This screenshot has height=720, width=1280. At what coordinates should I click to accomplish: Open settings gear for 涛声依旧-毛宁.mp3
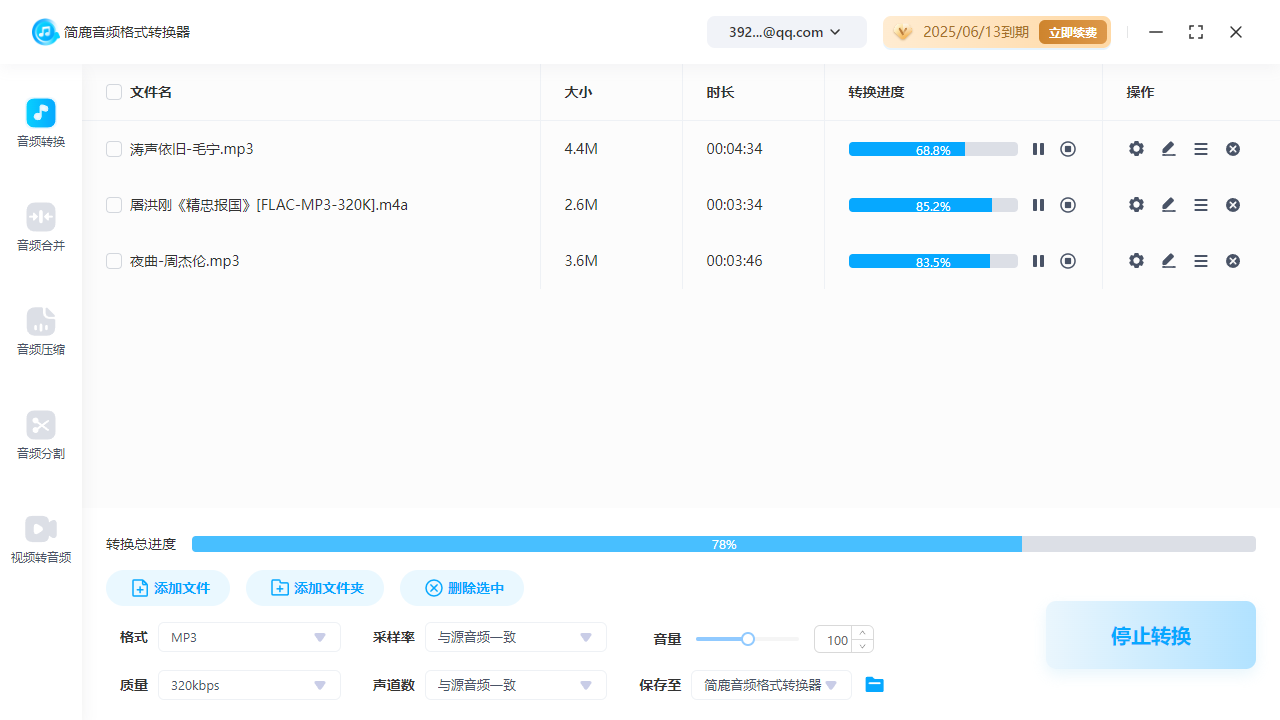point(1136,149)
